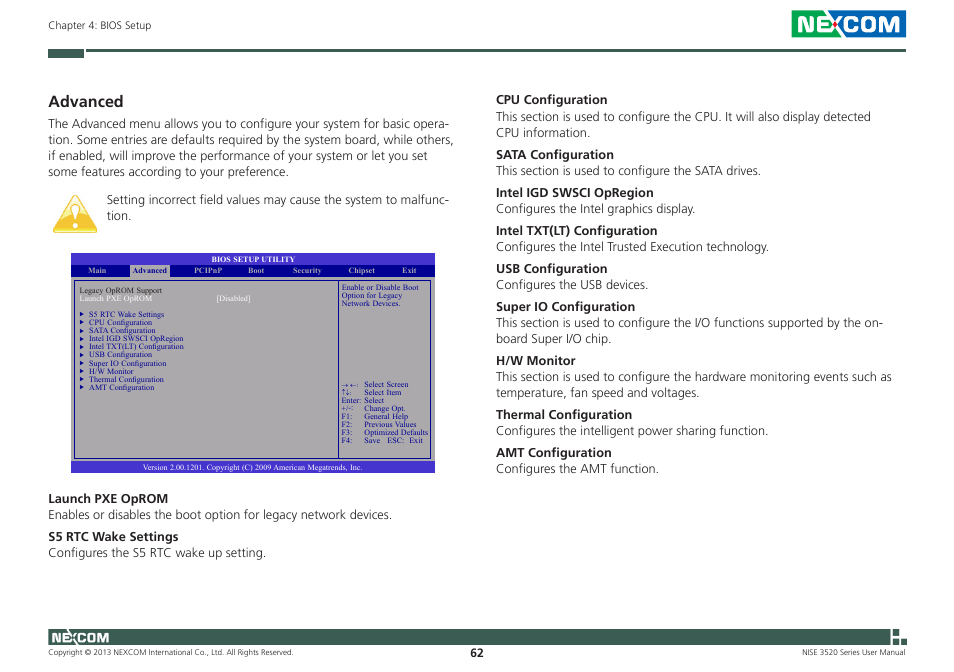
Task: Click the 'USB Configuration' heading in right column
Action: point(552,269)
